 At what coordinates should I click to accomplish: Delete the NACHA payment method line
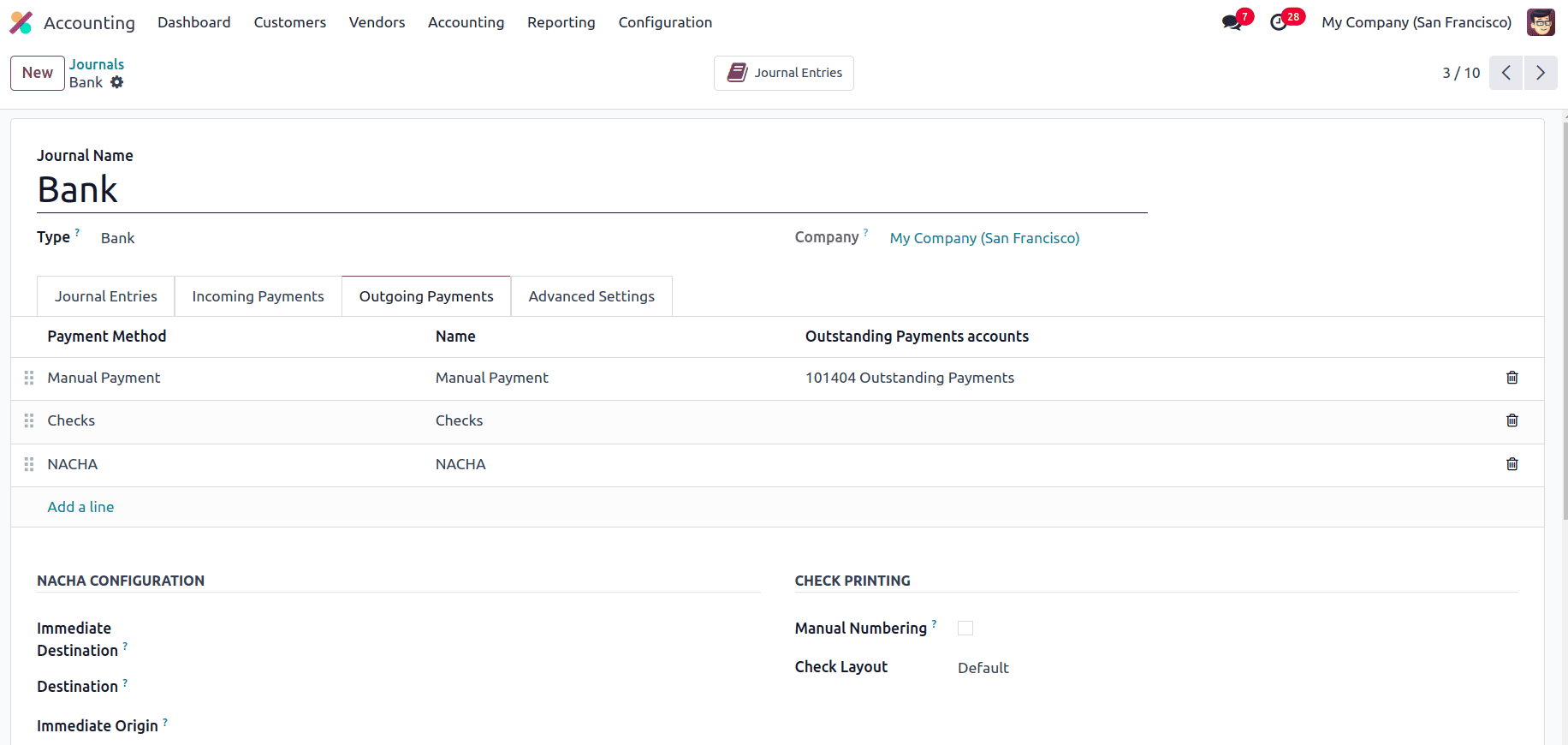[1512, 464]
